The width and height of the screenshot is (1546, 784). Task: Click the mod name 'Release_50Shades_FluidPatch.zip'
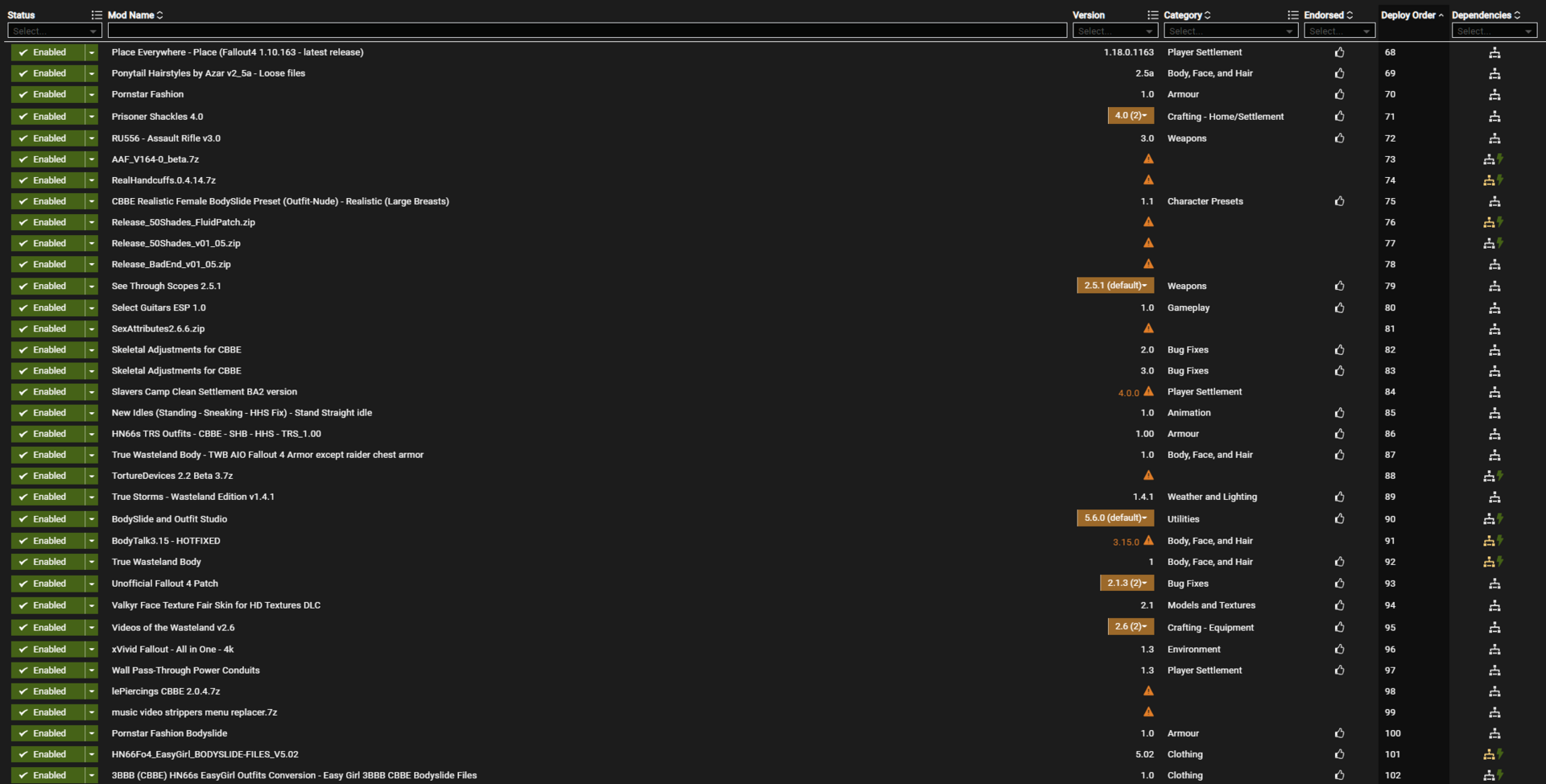pos(184,222)
